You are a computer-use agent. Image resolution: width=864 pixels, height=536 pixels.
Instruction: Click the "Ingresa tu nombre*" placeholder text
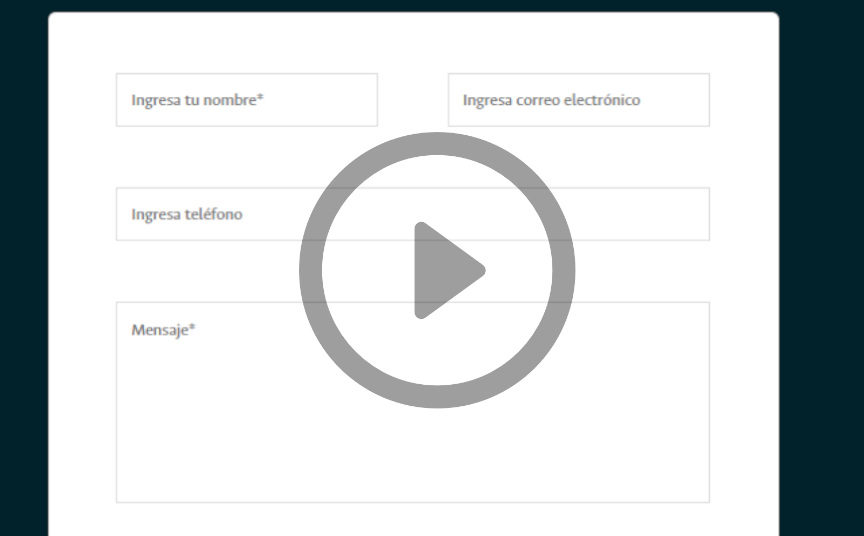[x=197, y=100]
